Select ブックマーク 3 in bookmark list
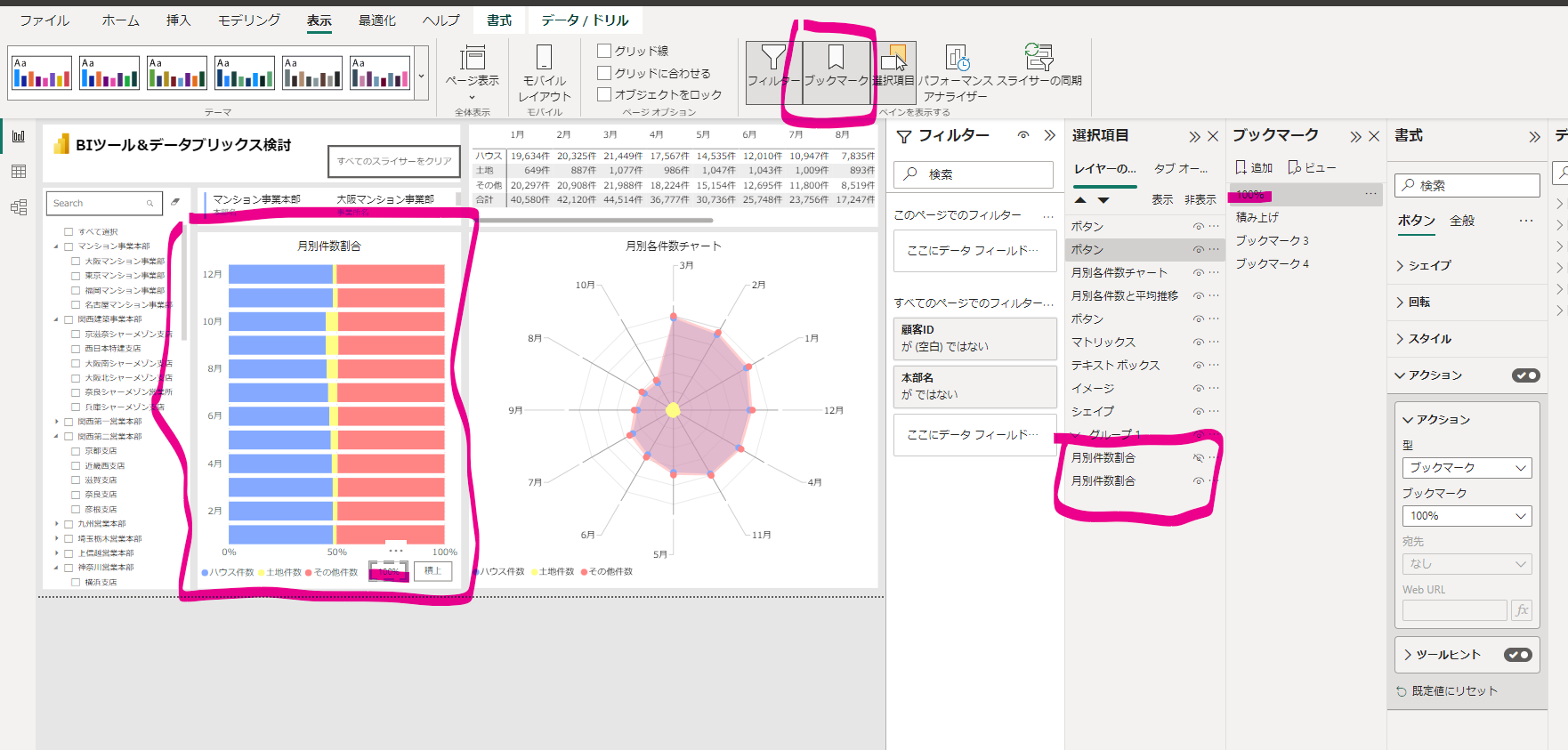The width and height of the screenshot is (1568, 750). tap(1272, 240)
